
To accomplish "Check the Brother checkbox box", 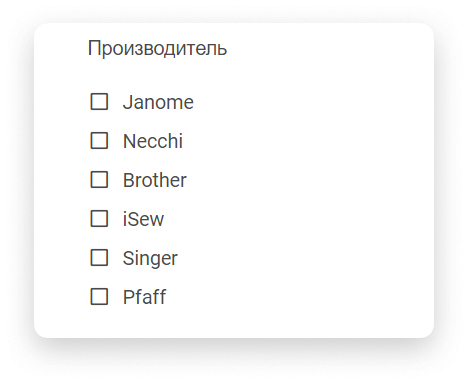I will click(99, 180).
